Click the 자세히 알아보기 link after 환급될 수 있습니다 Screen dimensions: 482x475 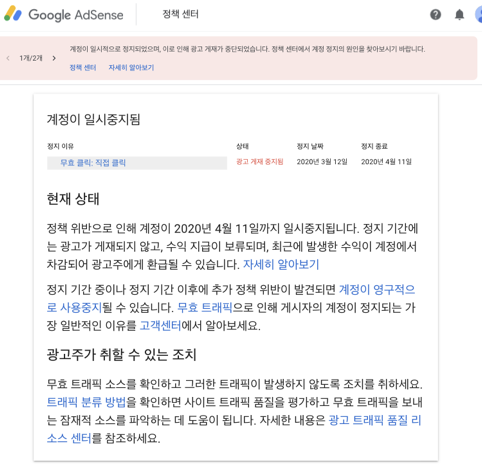click(281, 264)
